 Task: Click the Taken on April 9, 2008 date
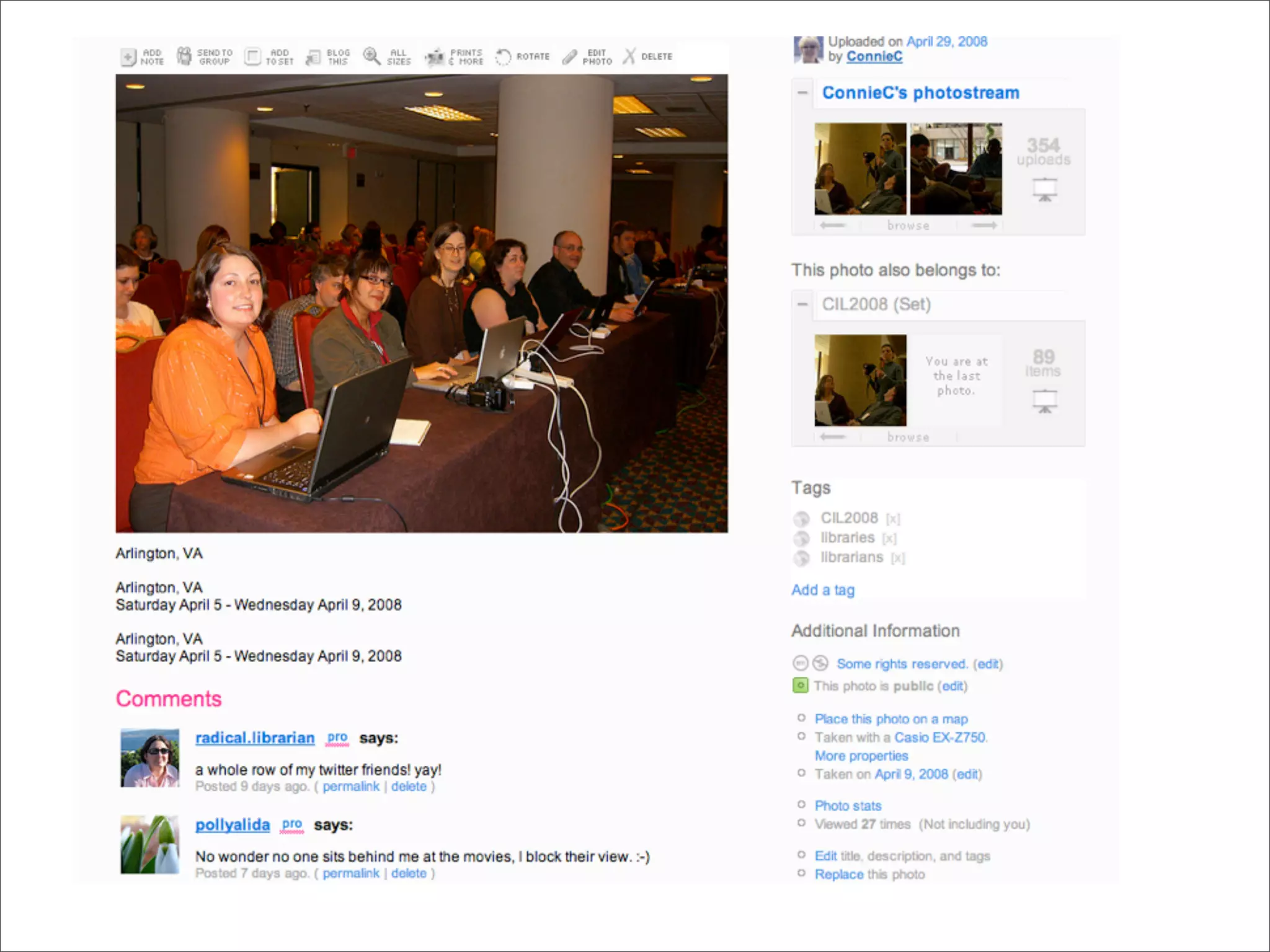point(911,774)
